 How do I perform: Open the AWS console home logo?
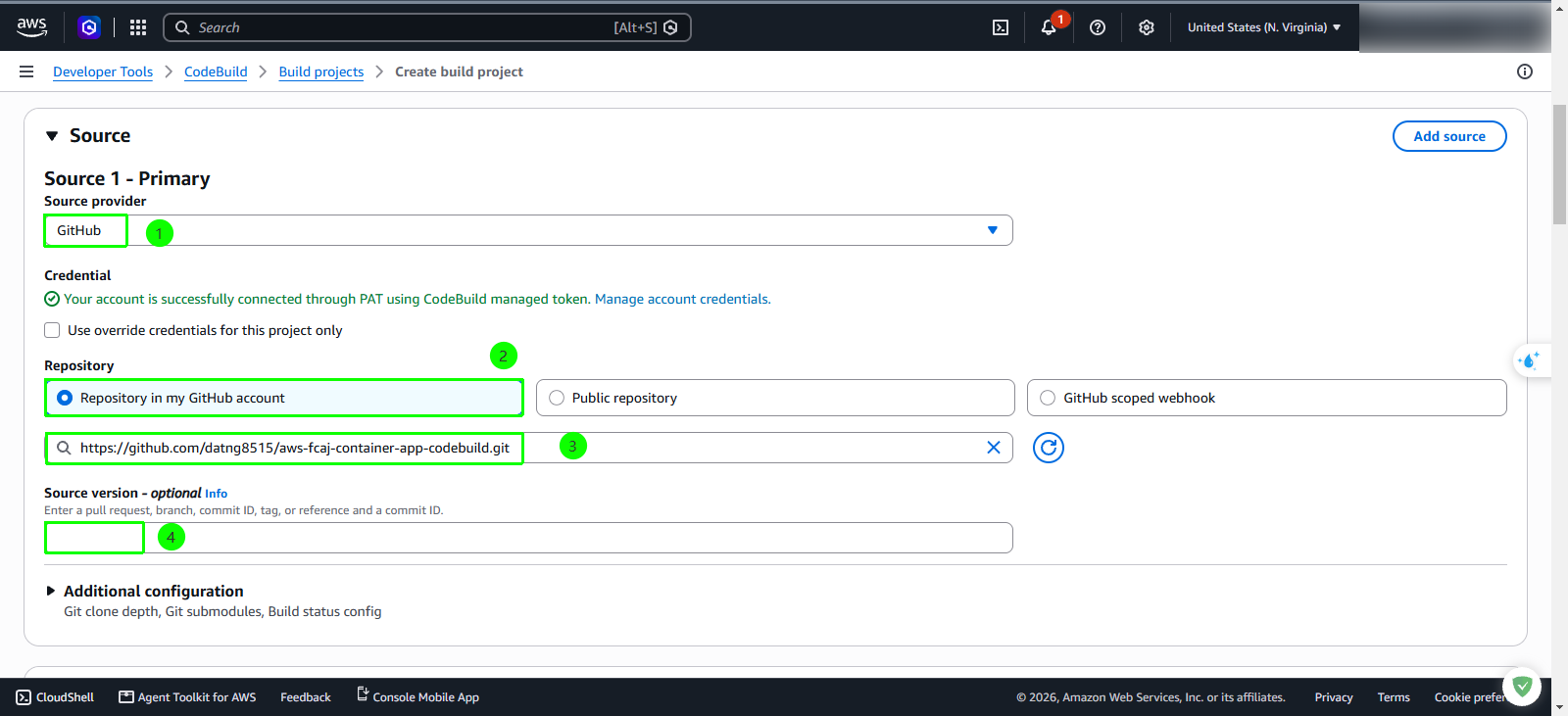(32, 27)
